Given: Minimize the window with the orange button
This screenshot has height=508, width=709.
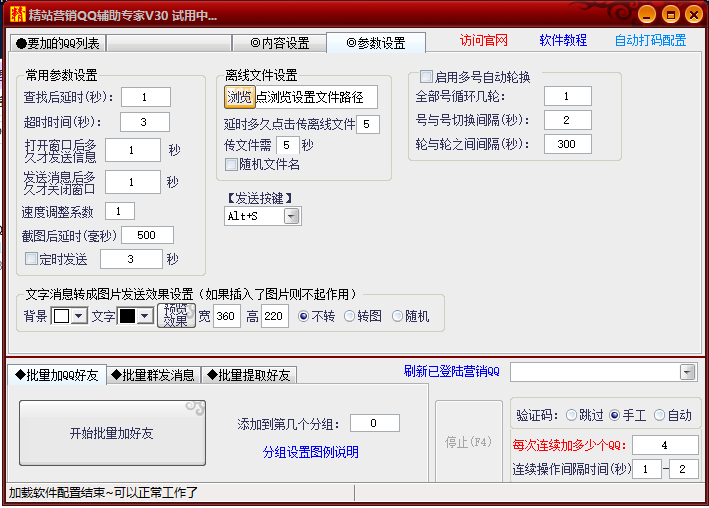Looking at the screenshot, I should coord(647,14).
